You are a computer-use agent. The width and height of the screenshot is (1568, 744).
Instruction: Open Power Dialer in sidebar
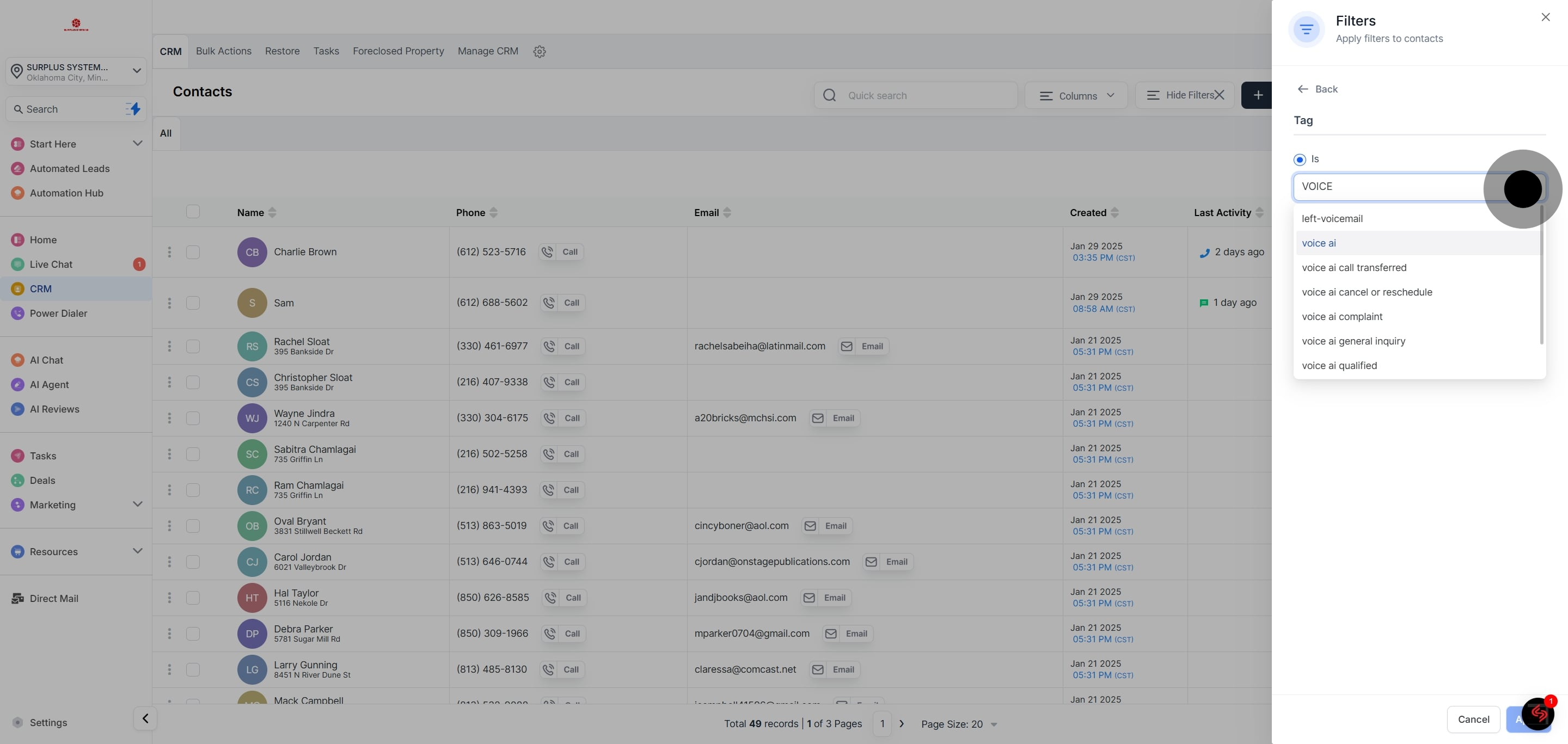coord(58,313)
